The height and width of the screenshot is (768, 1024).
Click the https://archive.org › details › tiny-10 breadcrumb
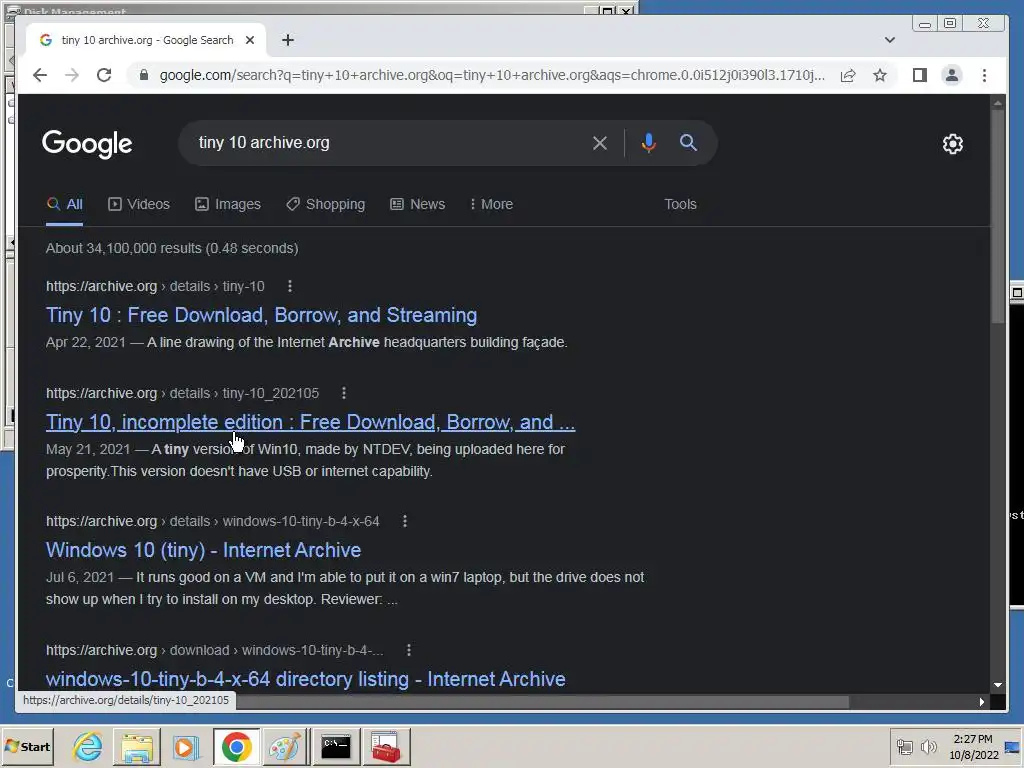155,286
